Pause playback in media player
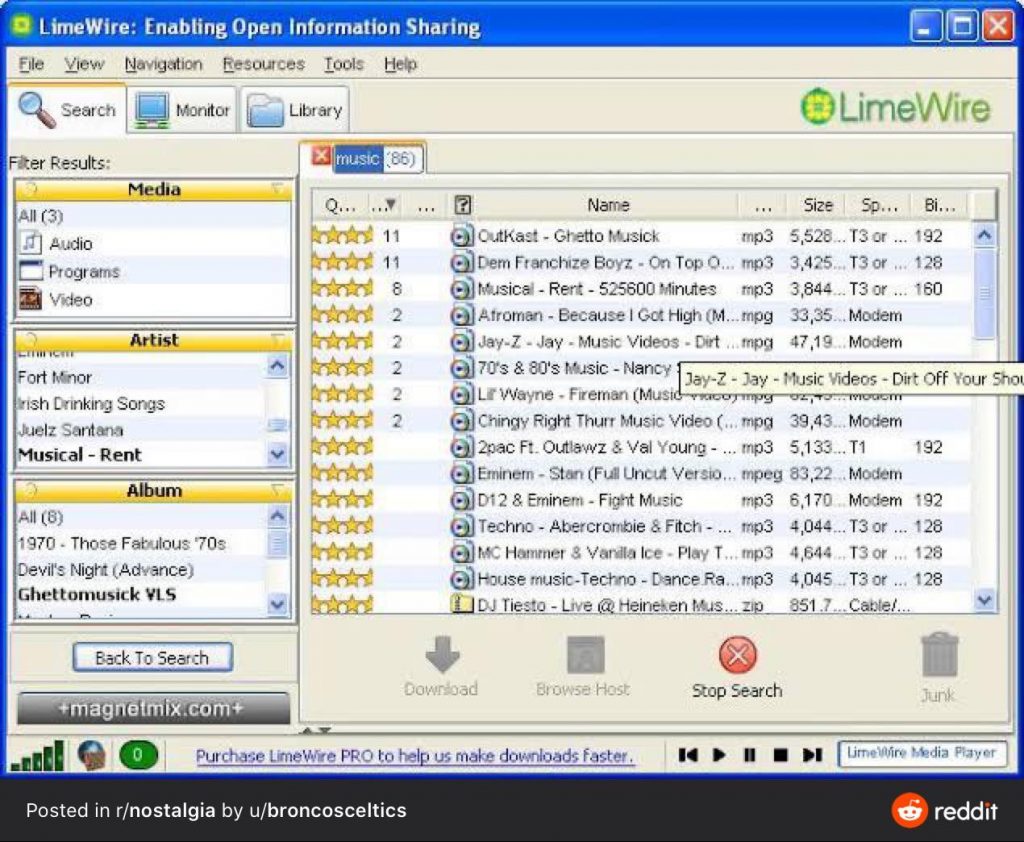1024x842 pixels. (749, 755)
